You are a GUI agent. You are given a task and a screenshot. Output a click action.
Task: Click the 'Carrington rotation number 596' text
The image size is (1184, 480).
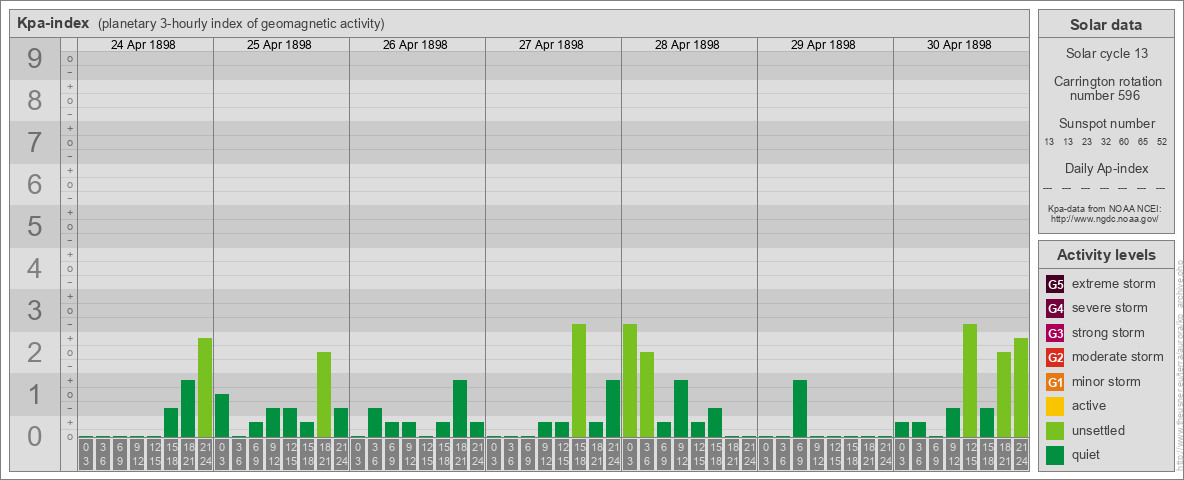[x=1108, y=88]
